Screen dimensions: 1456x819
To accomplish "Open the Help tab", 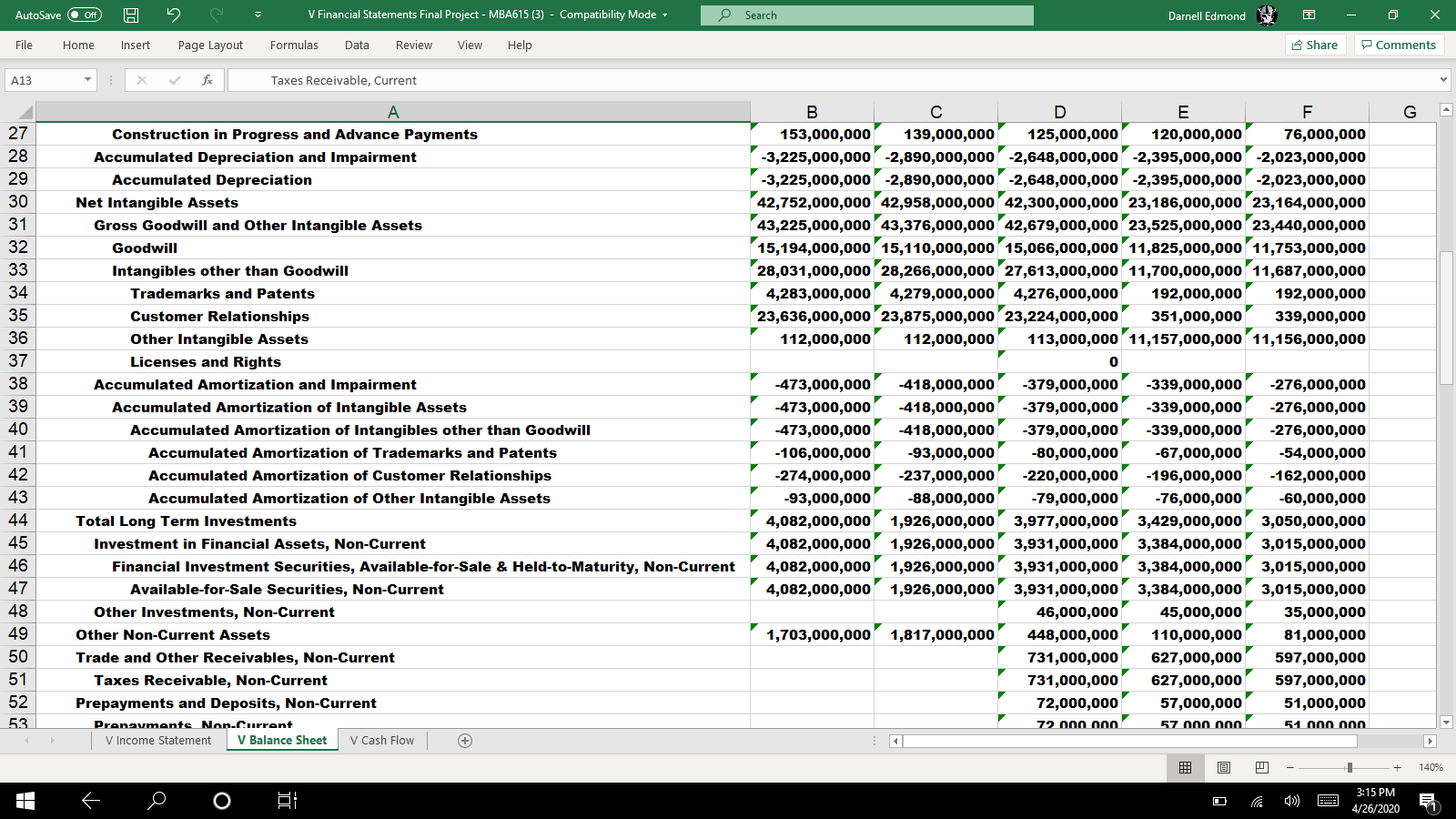I will [x=520, y=45].
